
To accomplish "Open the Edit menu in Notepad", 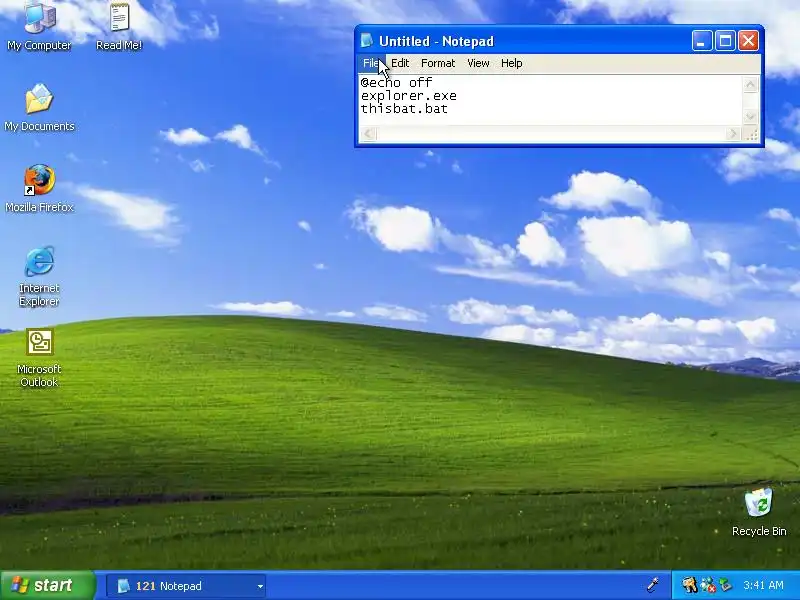I will (400, 63).
